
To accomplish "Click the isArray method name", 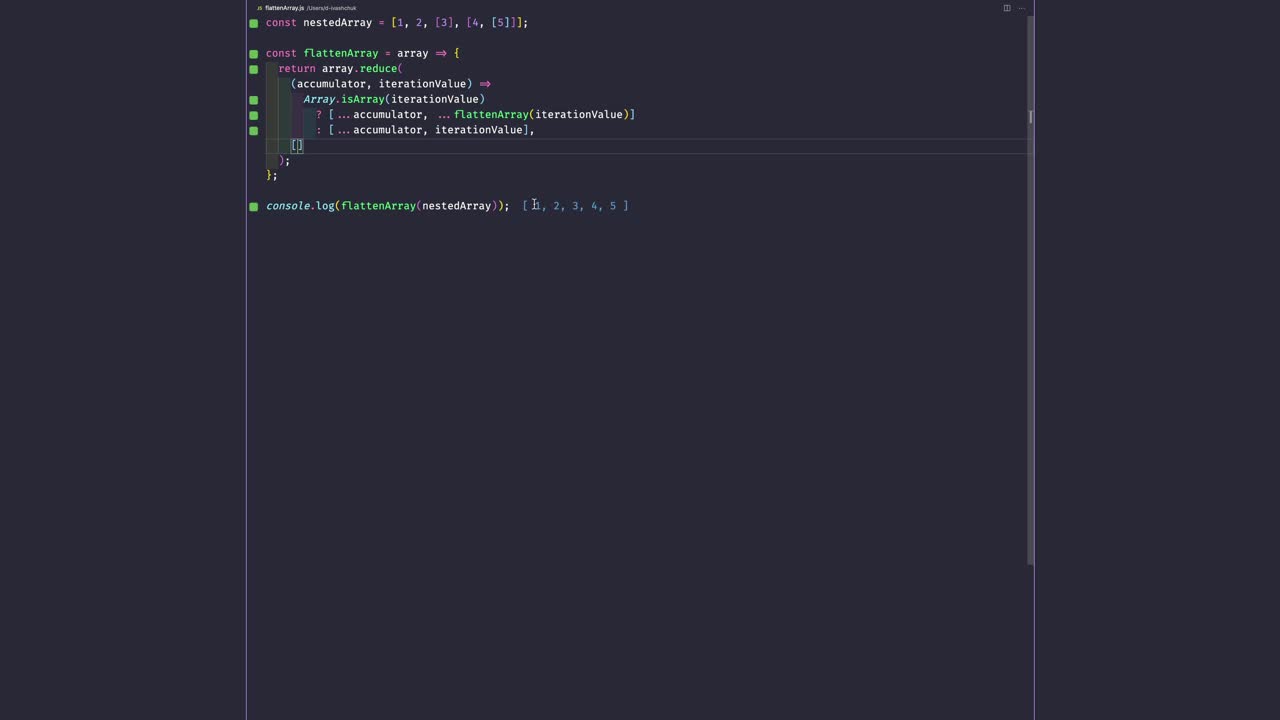I will point(362,99).
